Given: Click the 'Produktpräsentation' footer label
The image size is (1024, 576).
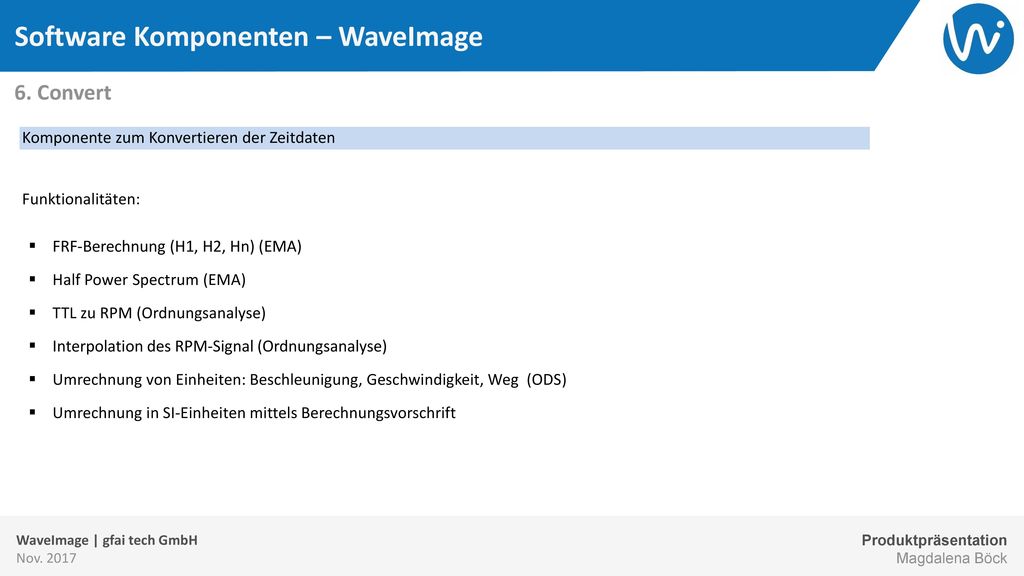Looking at the screenshot, I should tap(934, 540).
